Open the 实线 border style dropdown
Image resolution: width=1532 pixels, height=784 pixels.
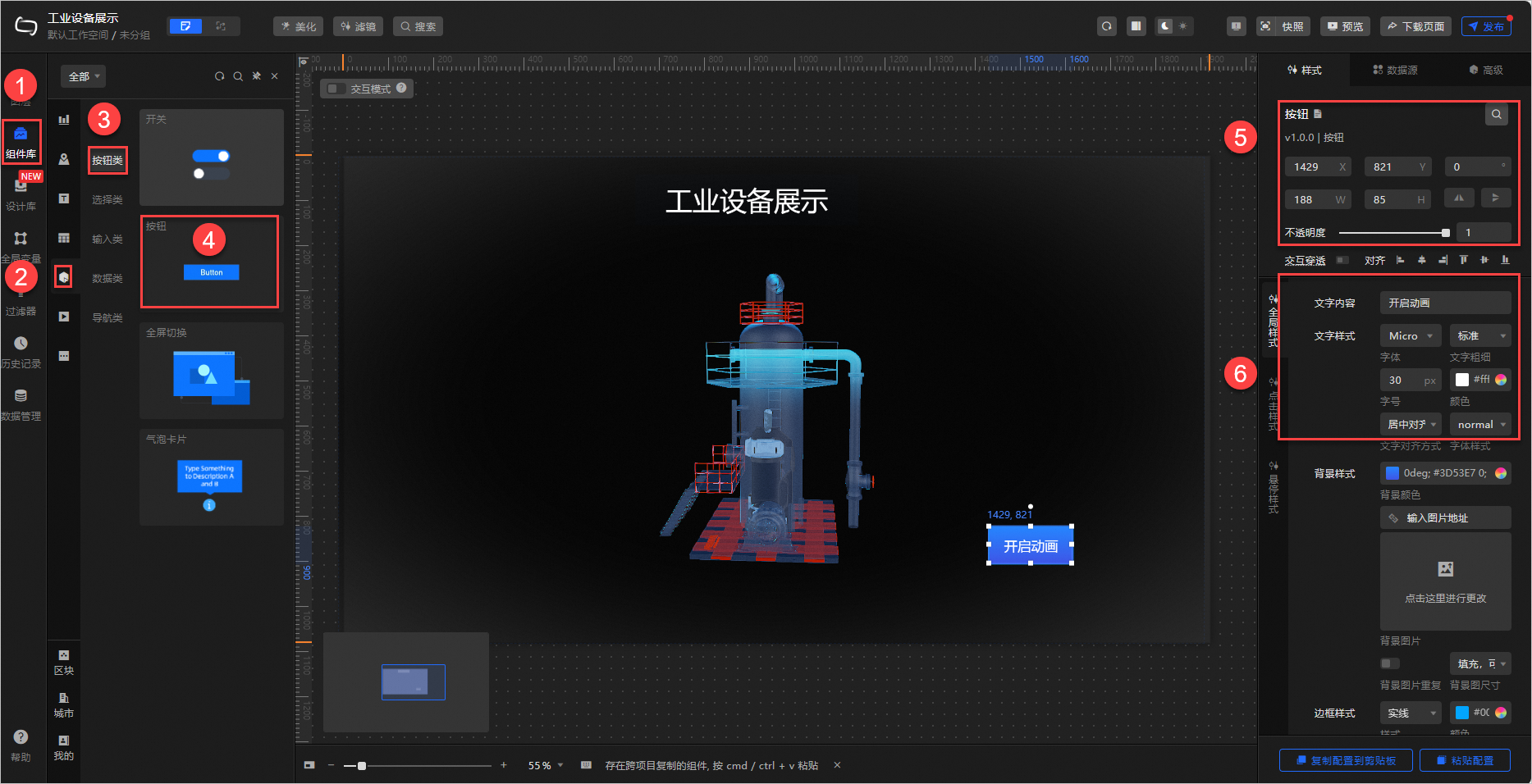[1411, 713]
